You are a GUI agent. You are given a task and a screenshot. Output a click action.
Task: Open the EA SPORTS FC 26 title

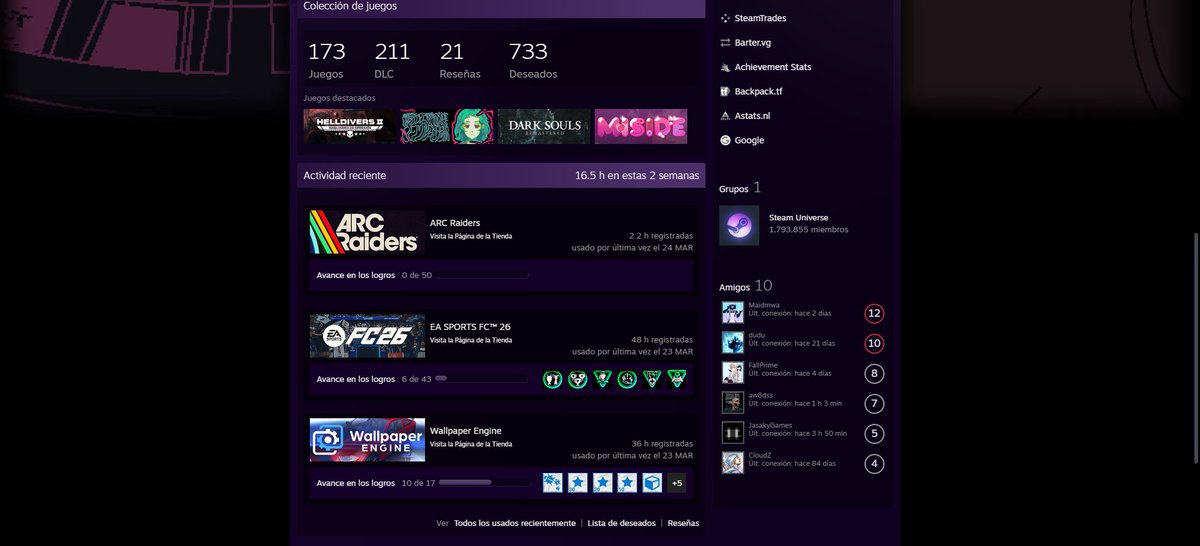click(470, 327)
